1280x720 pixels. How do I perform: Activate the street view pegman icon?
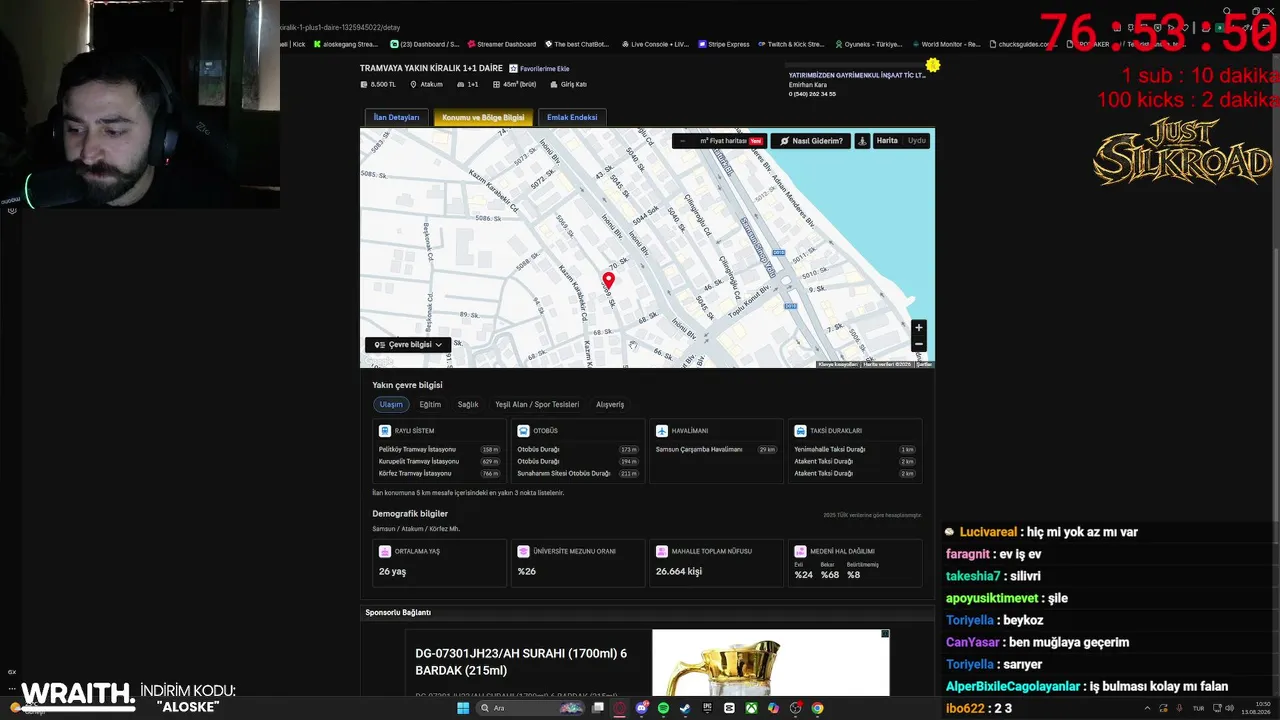862,141
